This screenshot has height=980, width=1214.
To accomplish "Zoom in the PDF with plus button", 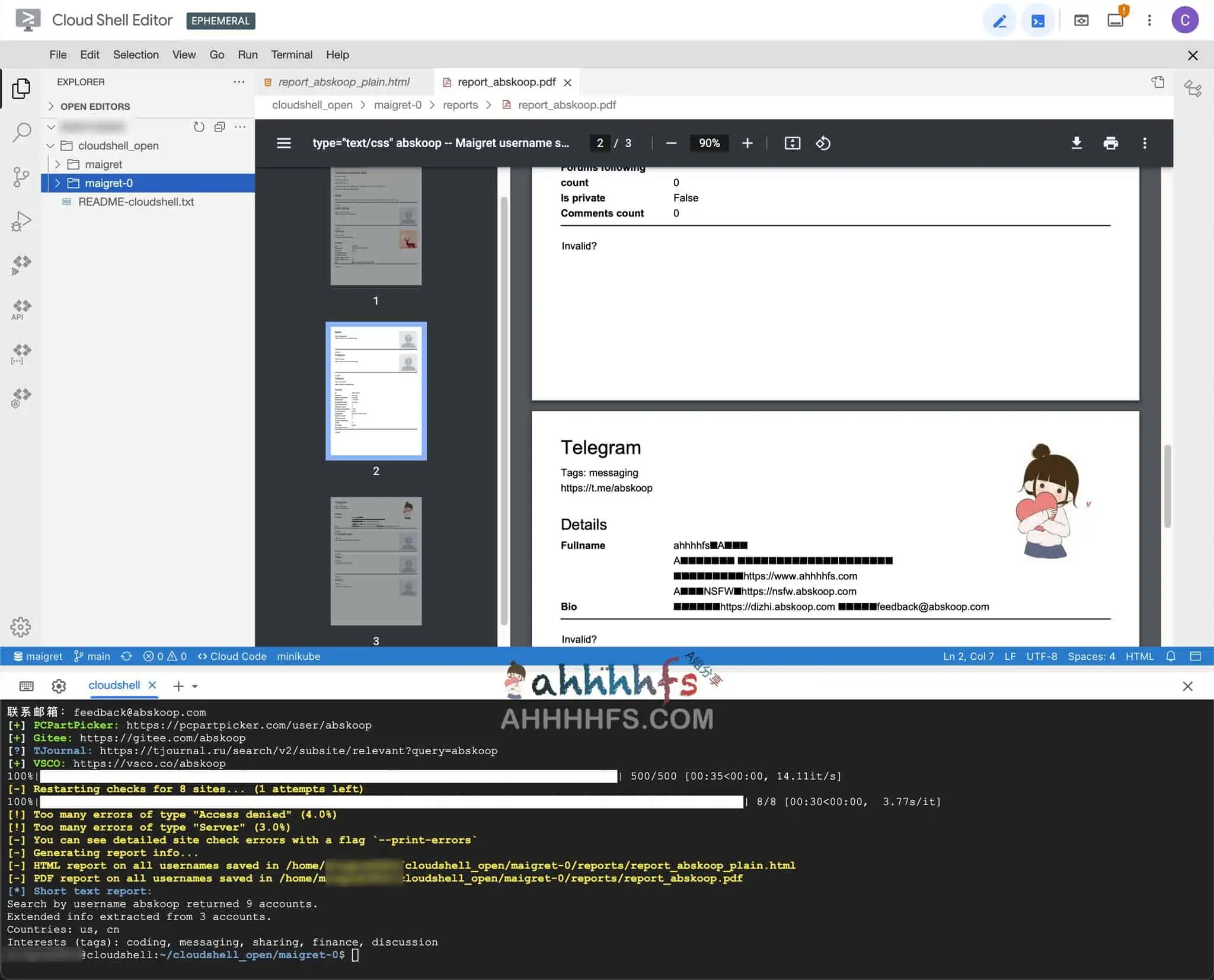I will tap(747, 143).
